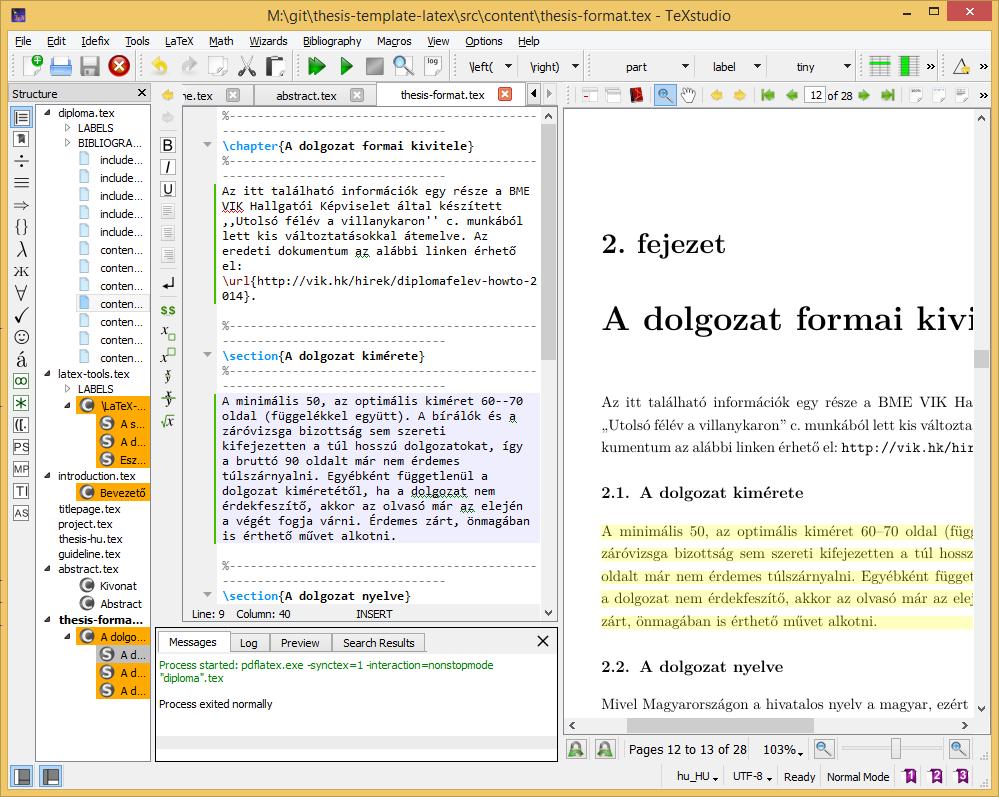Image resolution: width=999 pixels, height=797 pixels.
Task: Open accented characters panel icon
Action: click(21, 359)
